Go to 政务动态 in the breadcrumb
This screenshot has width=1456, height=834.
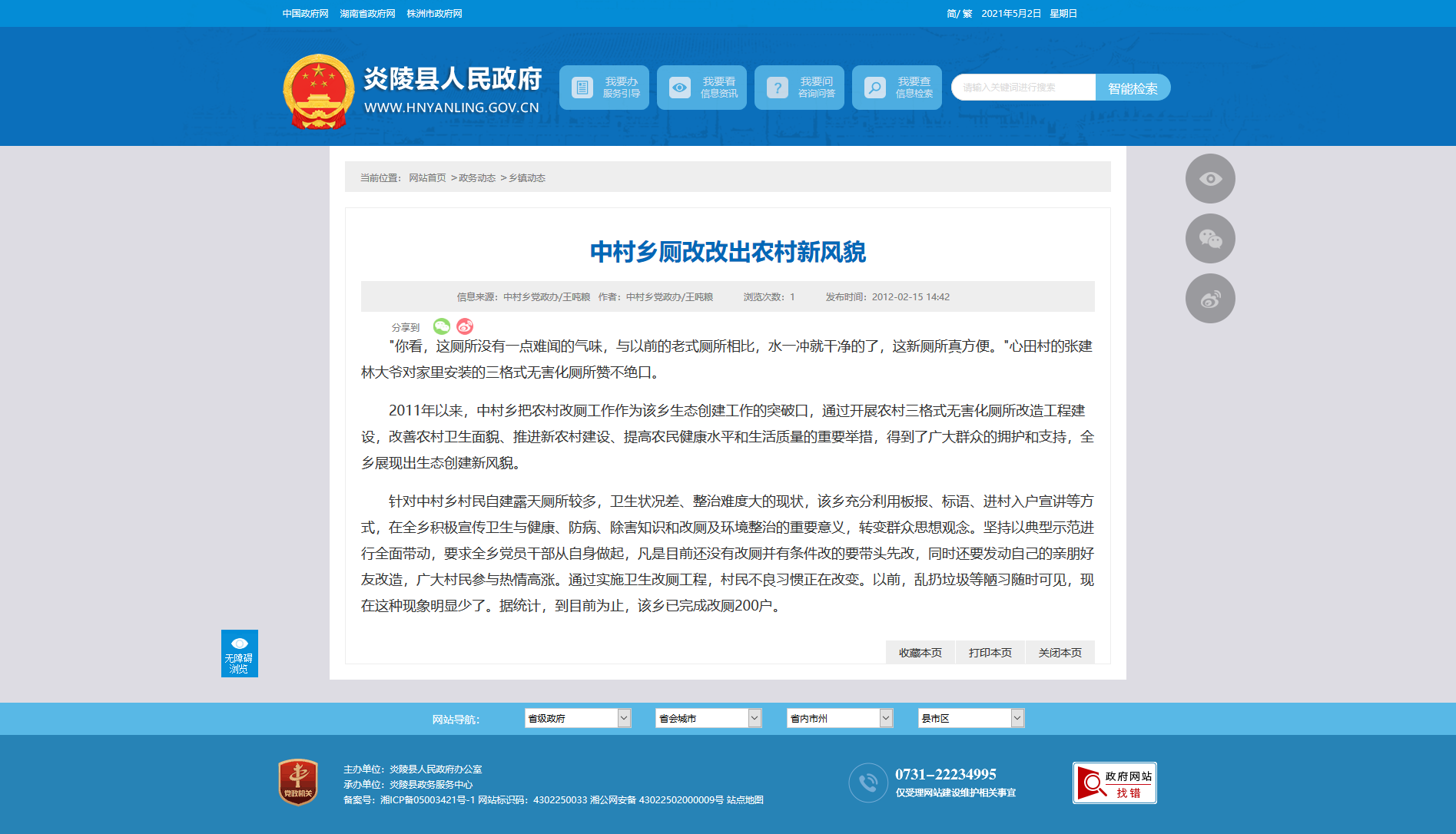coord(476,178)
